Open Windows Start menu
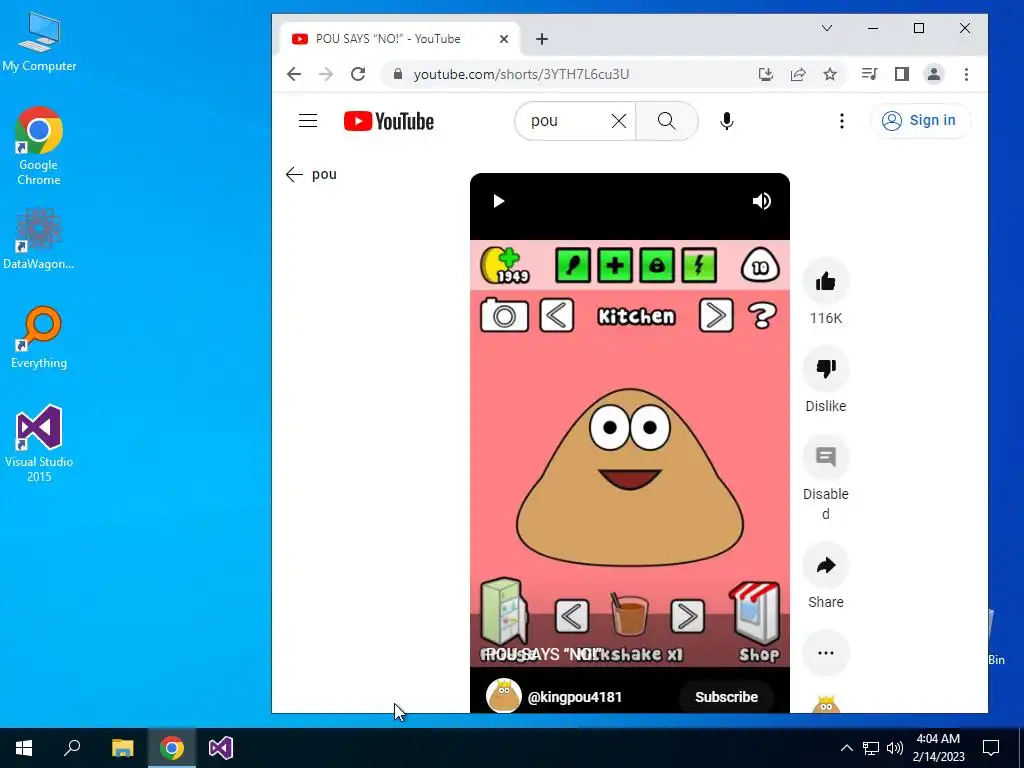 coord(24,748)
